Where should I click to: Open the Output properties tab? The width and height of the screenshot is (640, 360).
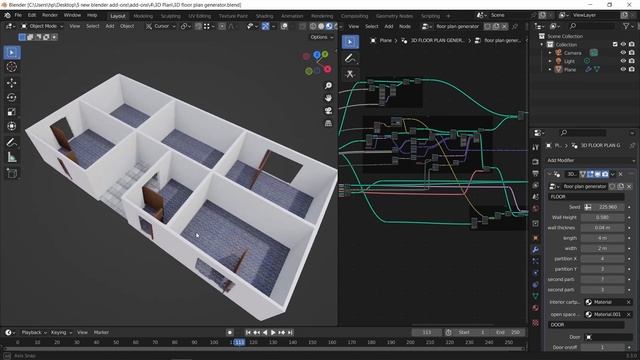[536, 174]
